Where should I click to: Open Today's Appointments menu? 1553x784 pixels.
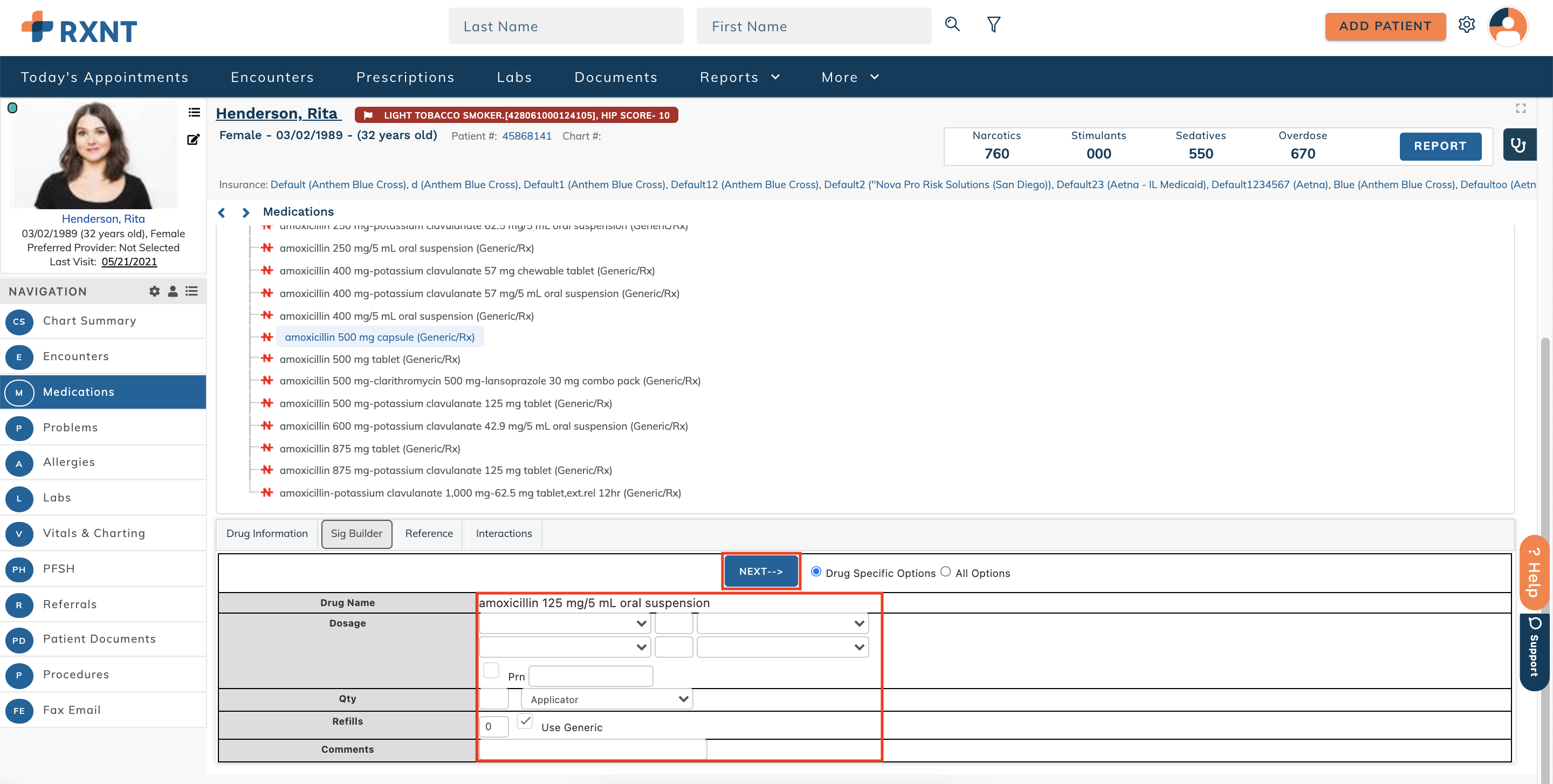tap(105, 77)
